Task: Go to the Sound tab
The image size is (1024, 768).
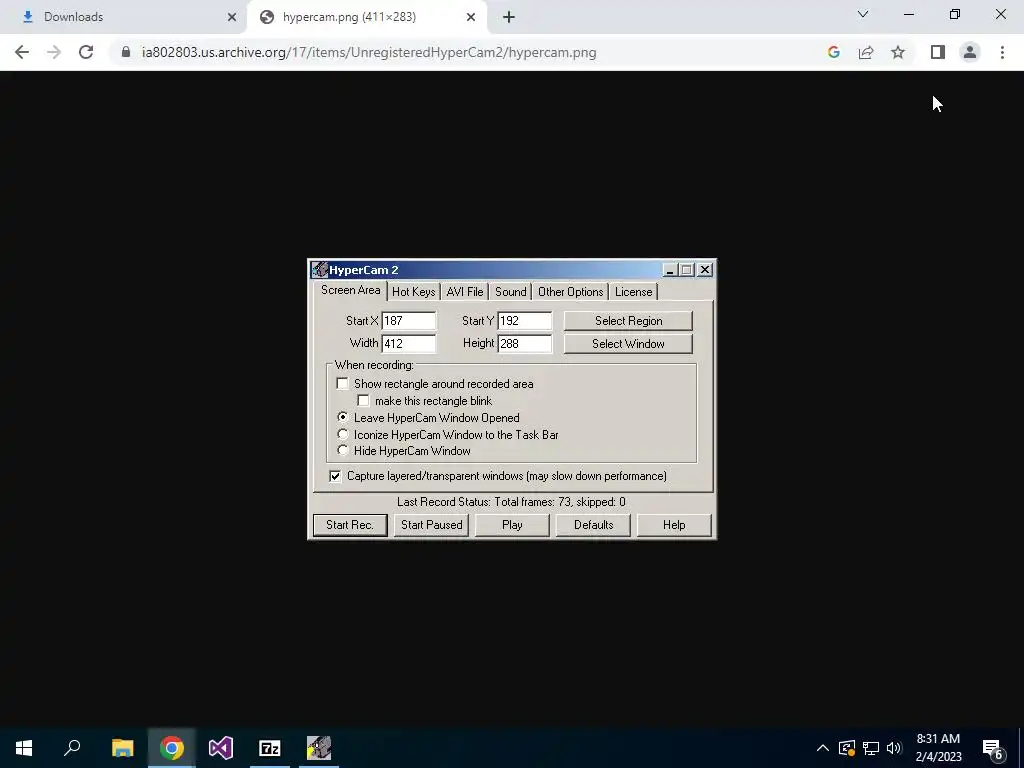Action: pyautogui.click(x=511, y=292)
